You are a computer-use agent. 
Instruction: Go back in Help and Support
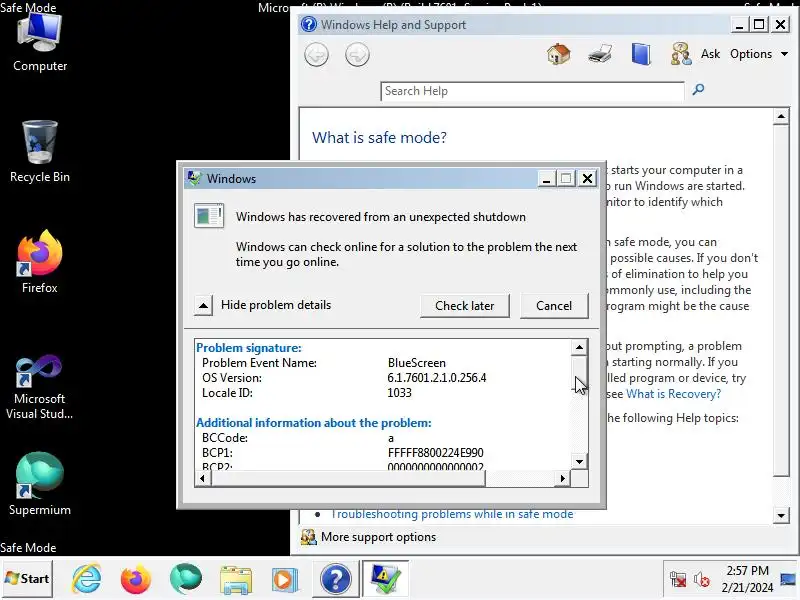[316, 55]
